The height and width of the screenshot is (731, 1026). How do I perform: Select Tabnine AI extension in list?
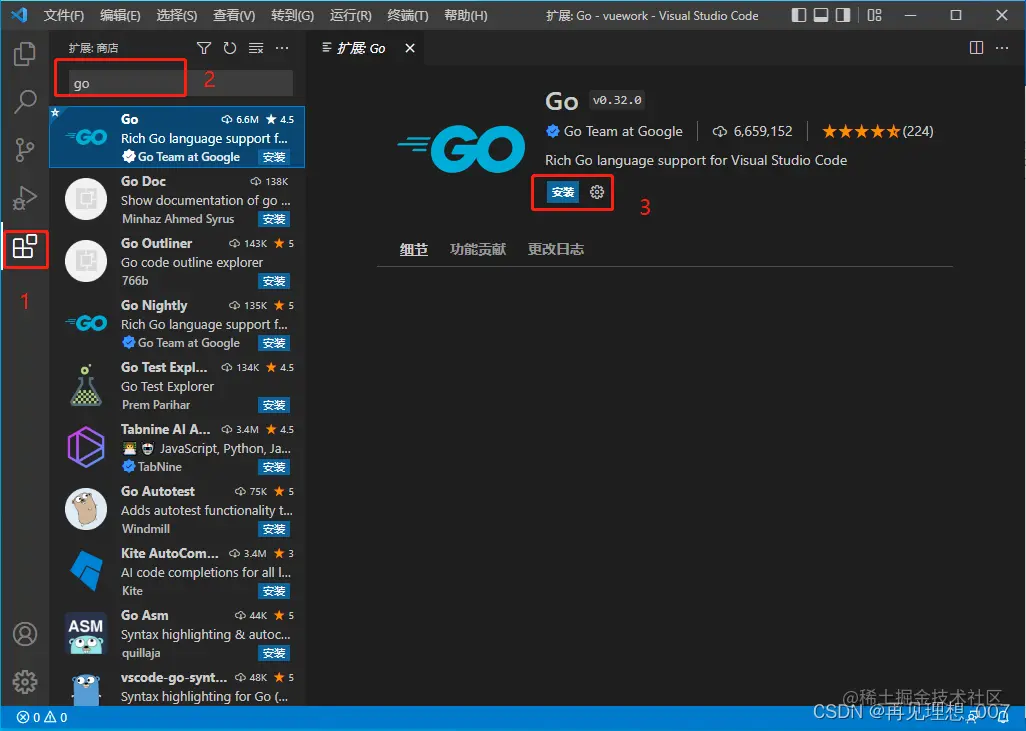coord(177,448)
